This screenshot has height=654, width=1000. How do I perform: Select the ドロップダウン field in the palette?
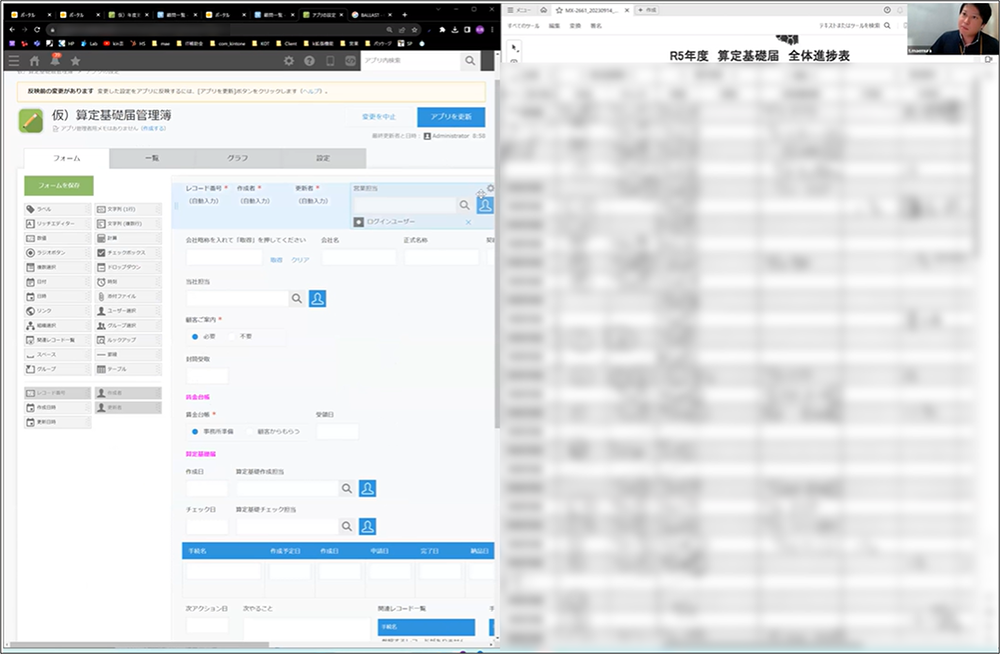pyautogui.click(x=128, y=267)
